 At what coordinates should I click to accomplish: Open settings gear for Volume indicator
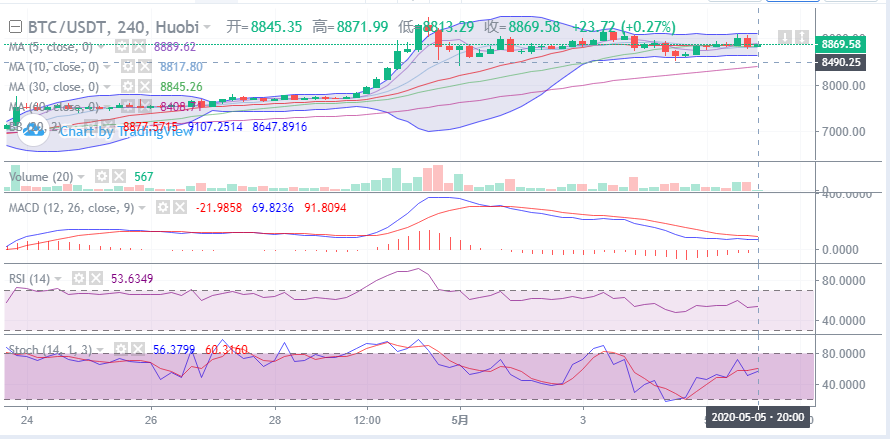tap(102, 177)
